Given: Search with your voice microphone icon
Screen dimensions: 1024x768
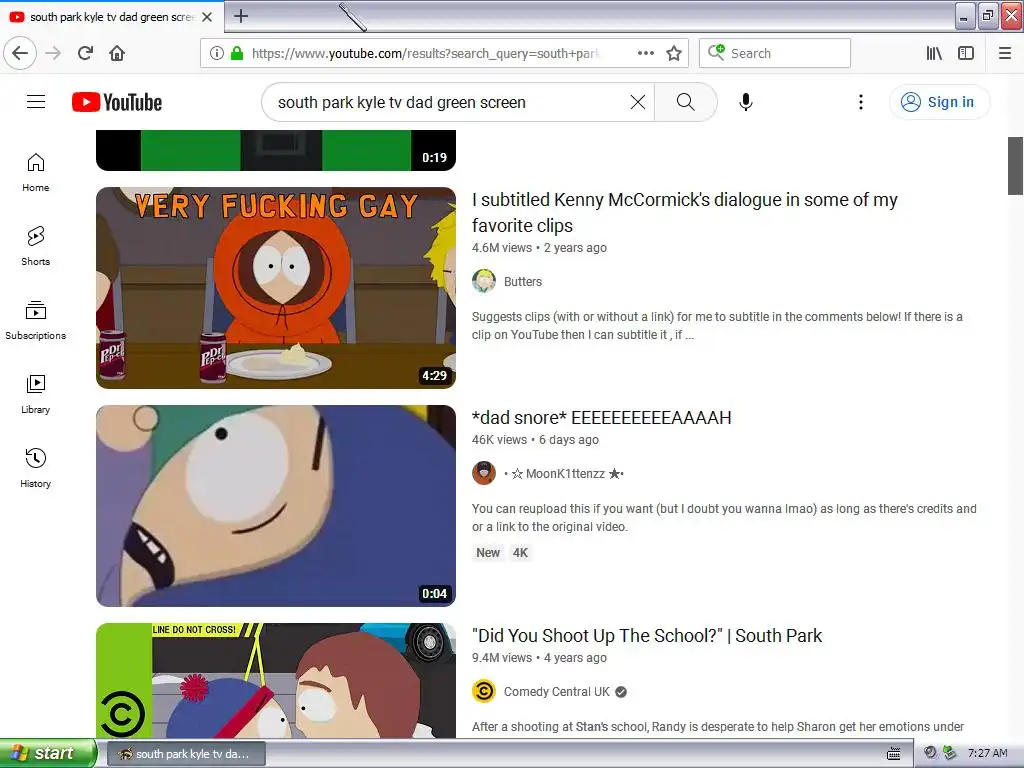Looking at the screenshot, I should 746,102.
